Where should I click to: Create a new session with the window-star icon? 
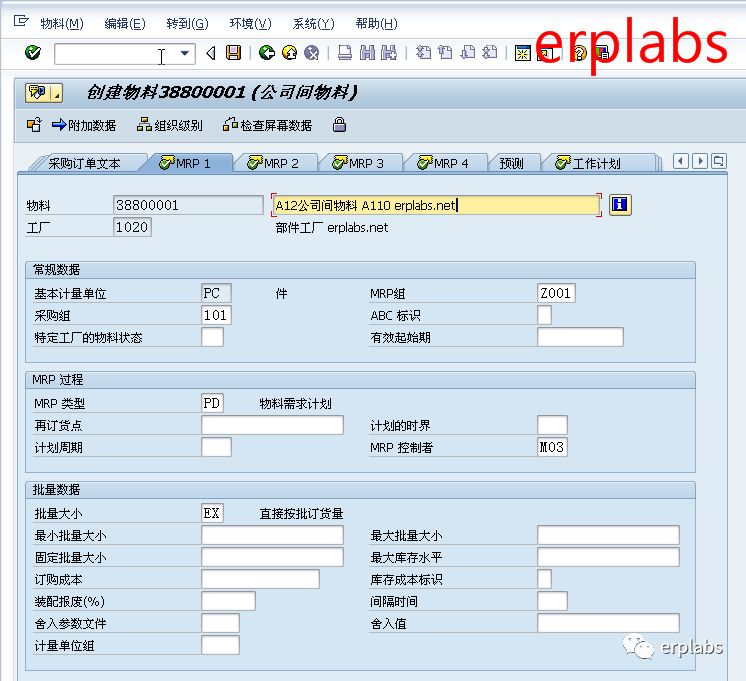tap(522, 52)
